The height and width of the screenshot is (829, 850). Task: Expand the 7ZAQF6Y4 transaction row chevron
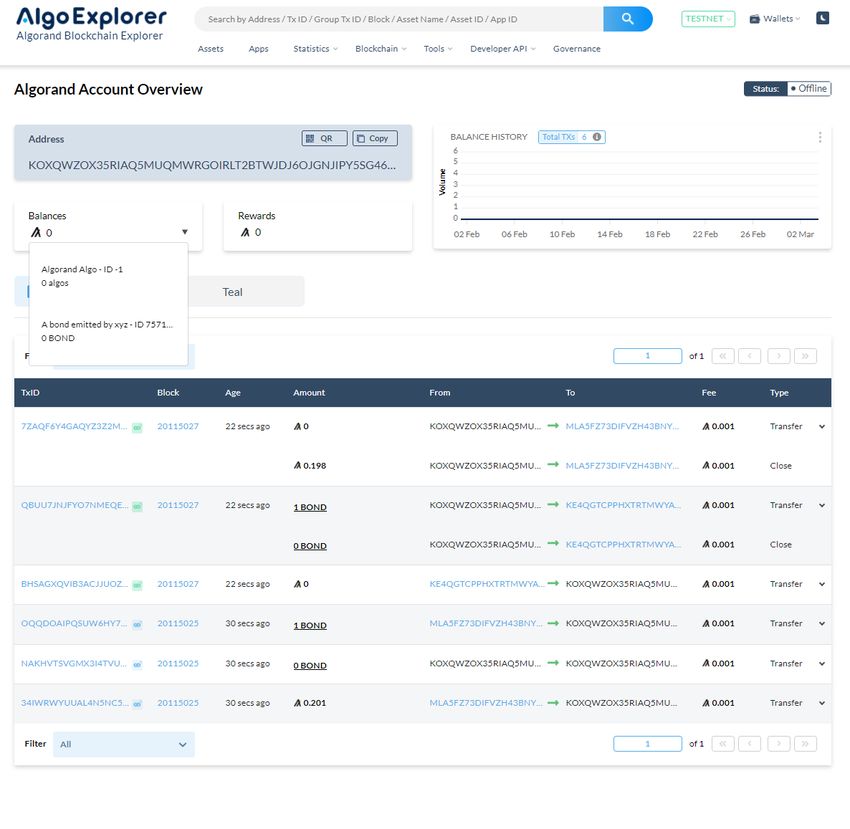(821, 426)
